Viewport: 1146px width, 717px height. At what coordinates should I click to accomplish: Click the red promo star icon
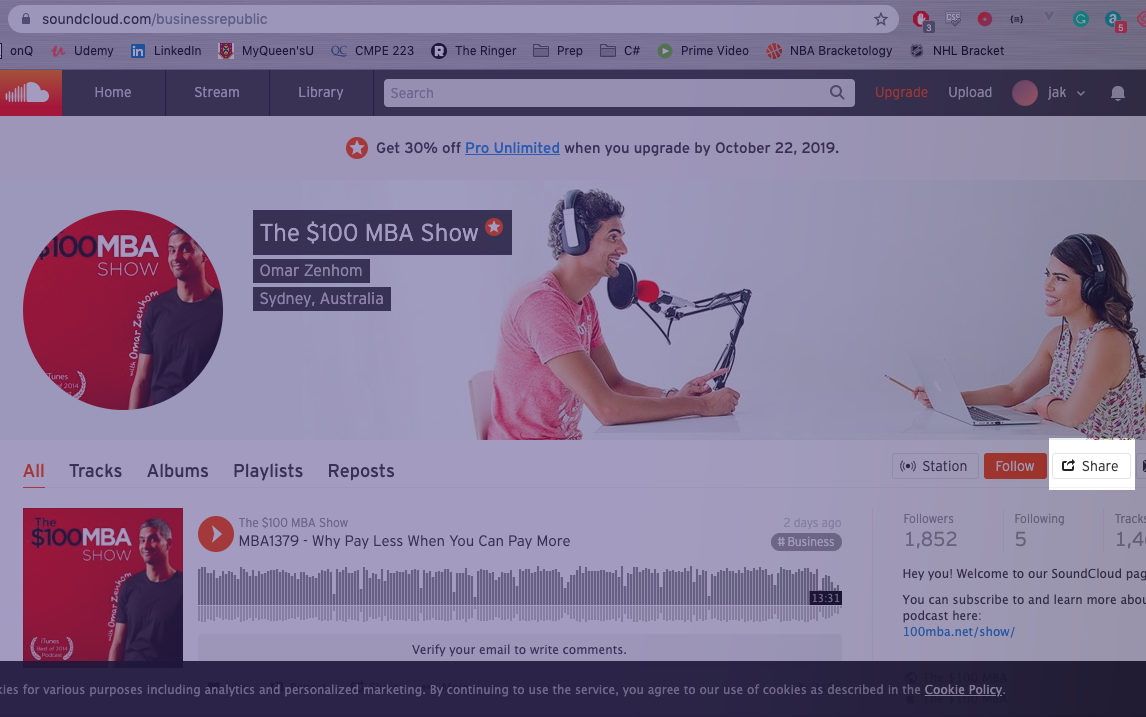click(x=357, y=148)
